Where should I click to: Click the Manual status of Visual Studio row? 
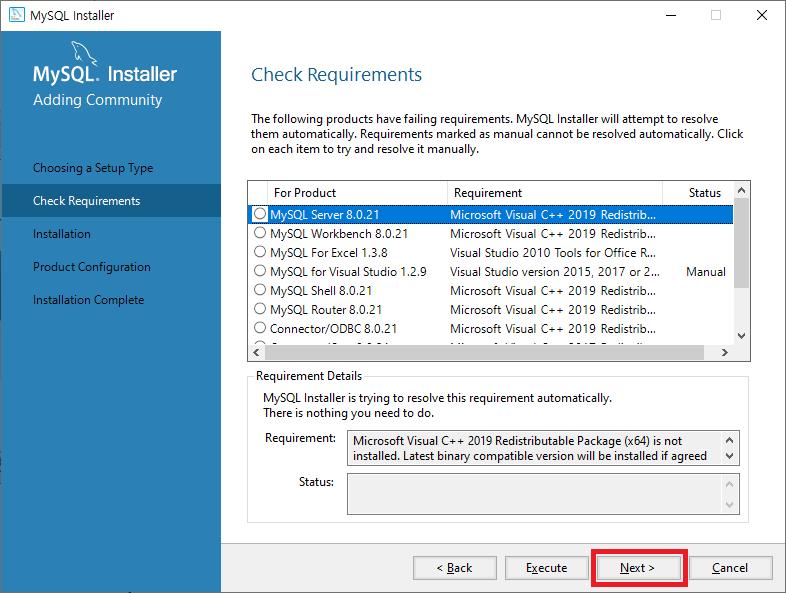coord(706,272)
